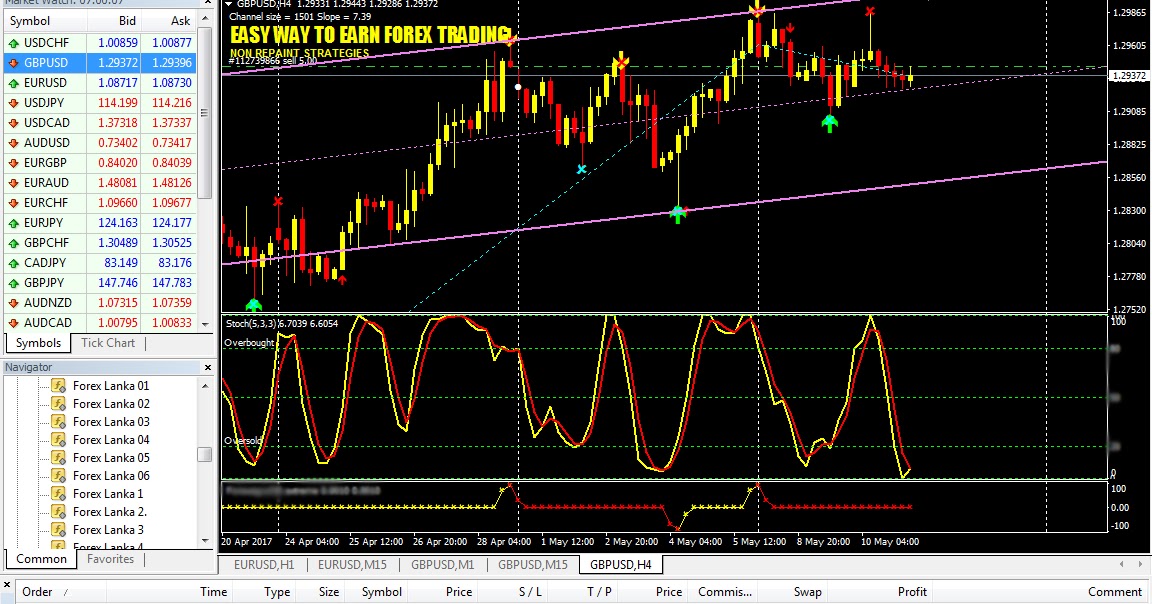
Task: Click USDCAD red arrow icon
Action: pyautogui.click(x=13, y=123)
